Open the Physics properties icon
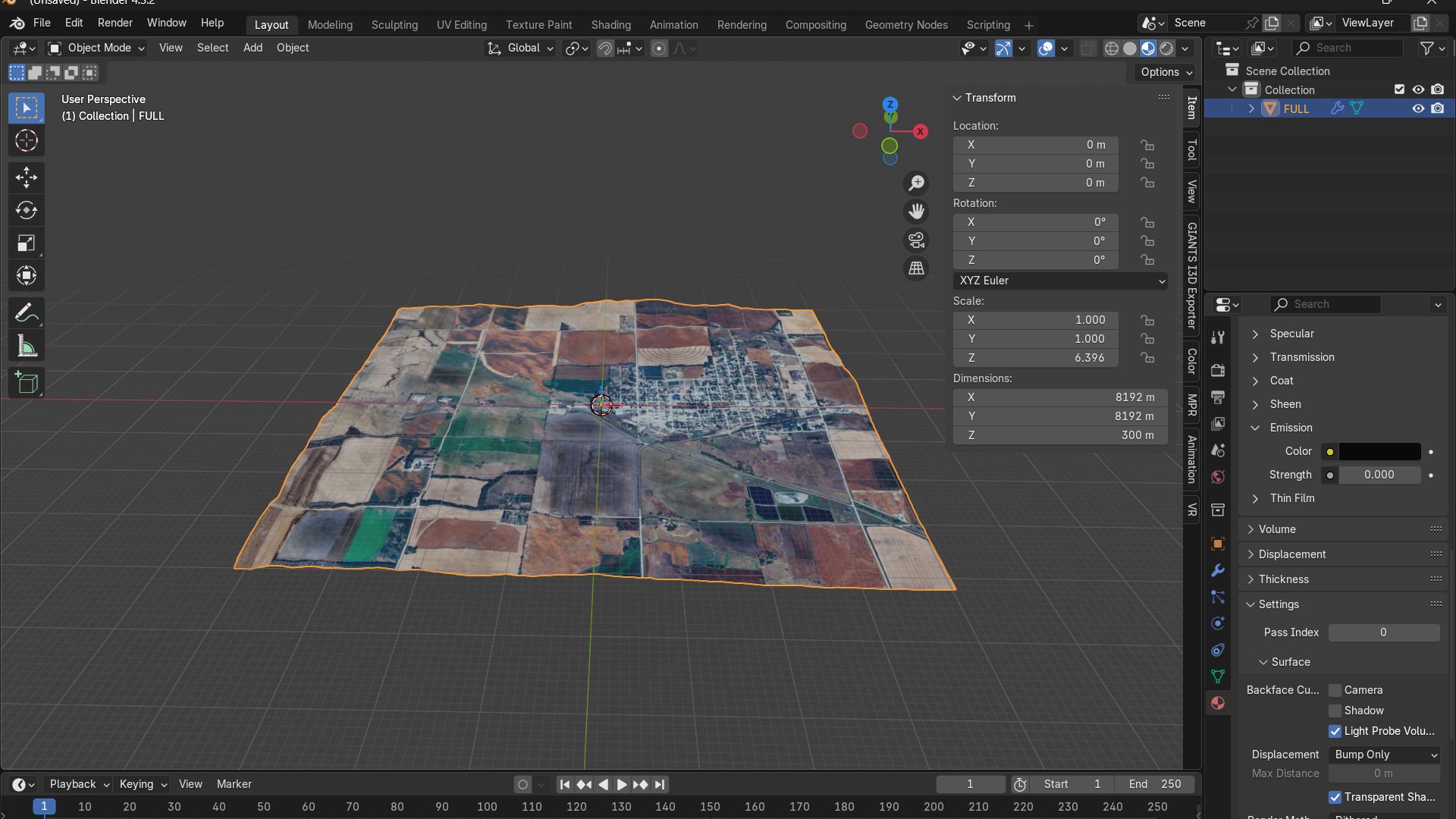This screenshot has width=1456, height=819. point(1218,623)
